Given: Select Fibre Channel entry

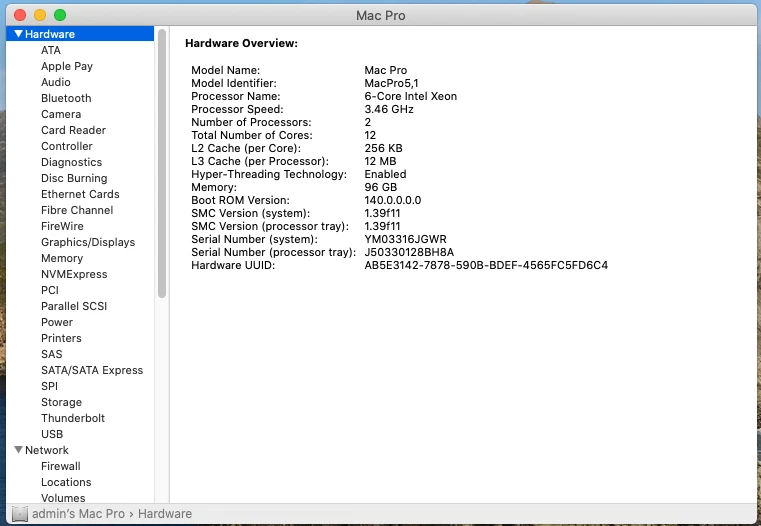Looking at the screenshot, I should click(77, 210).
